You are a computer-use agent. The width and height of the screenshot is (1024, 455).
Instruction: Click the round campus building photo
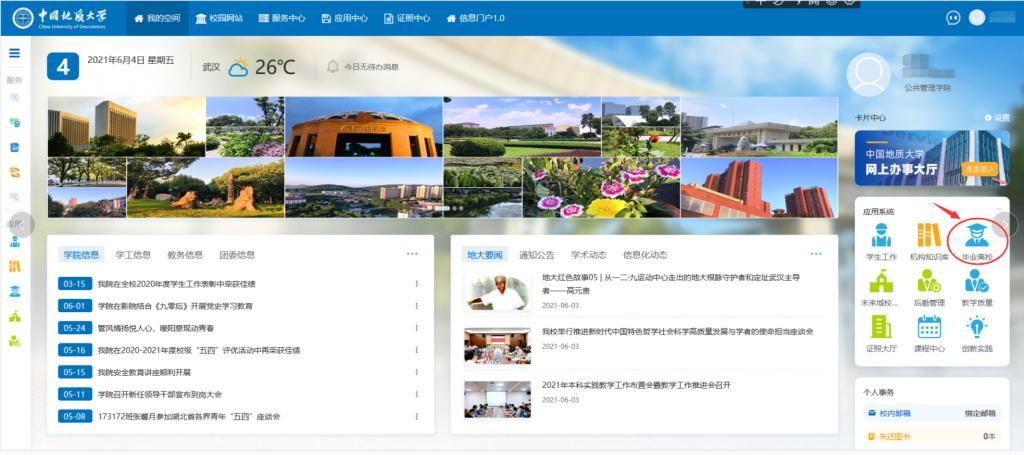click(x=363, y=128)
